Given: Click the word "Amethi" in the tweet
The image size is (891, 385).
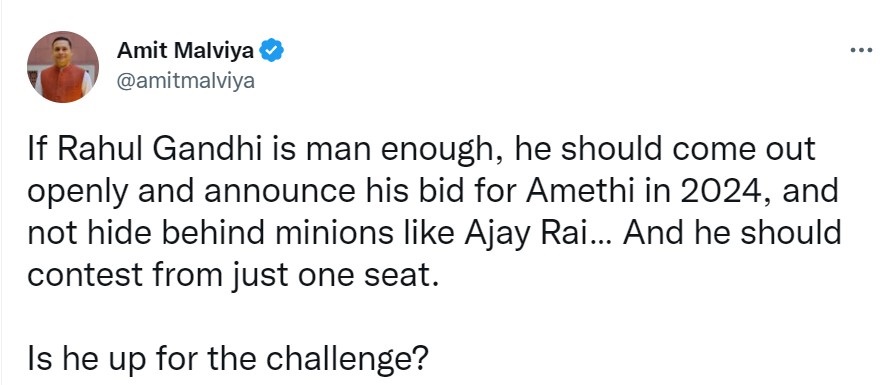Looking at the screenshot, I should coord(581,191).
